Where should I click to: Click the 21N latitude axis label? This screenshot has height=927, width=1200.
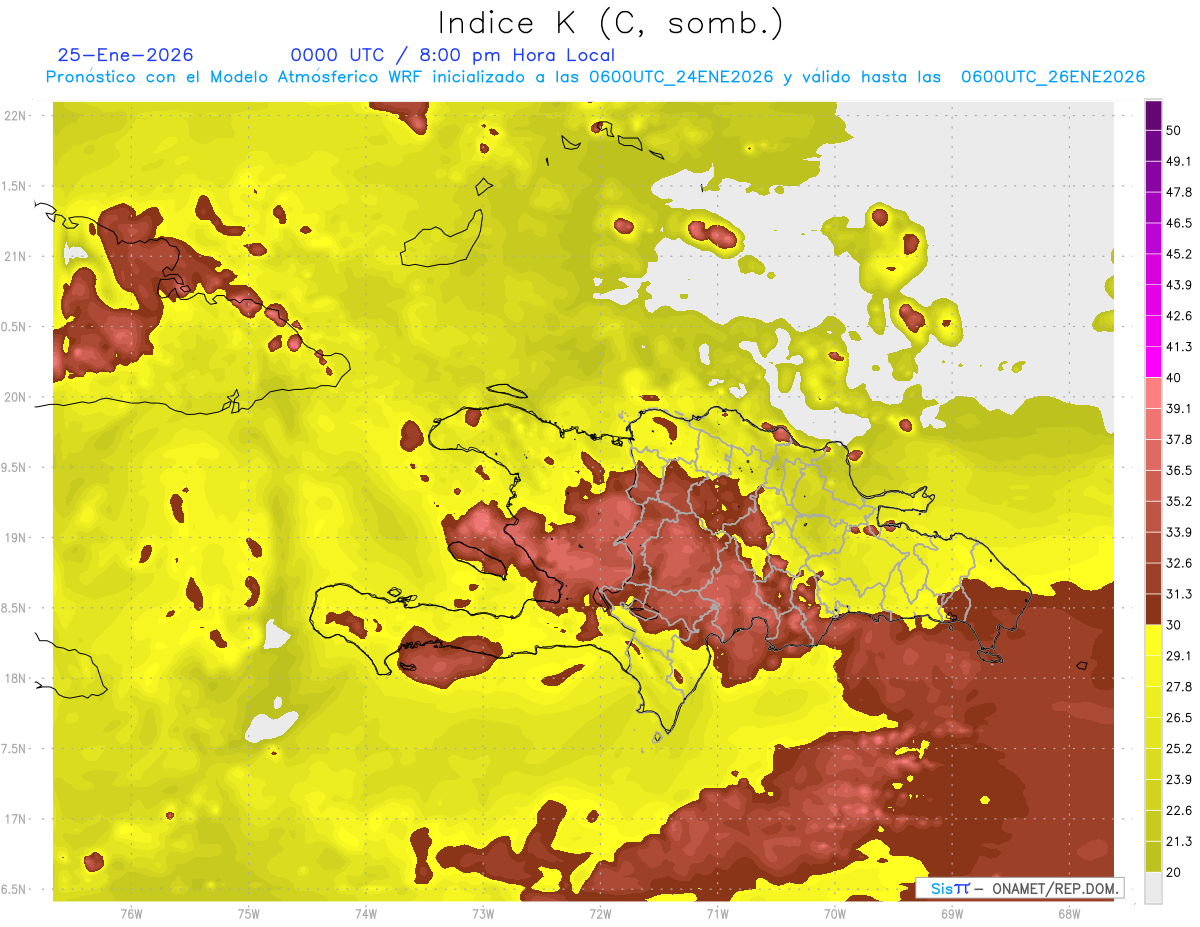[x=16, y=256]
